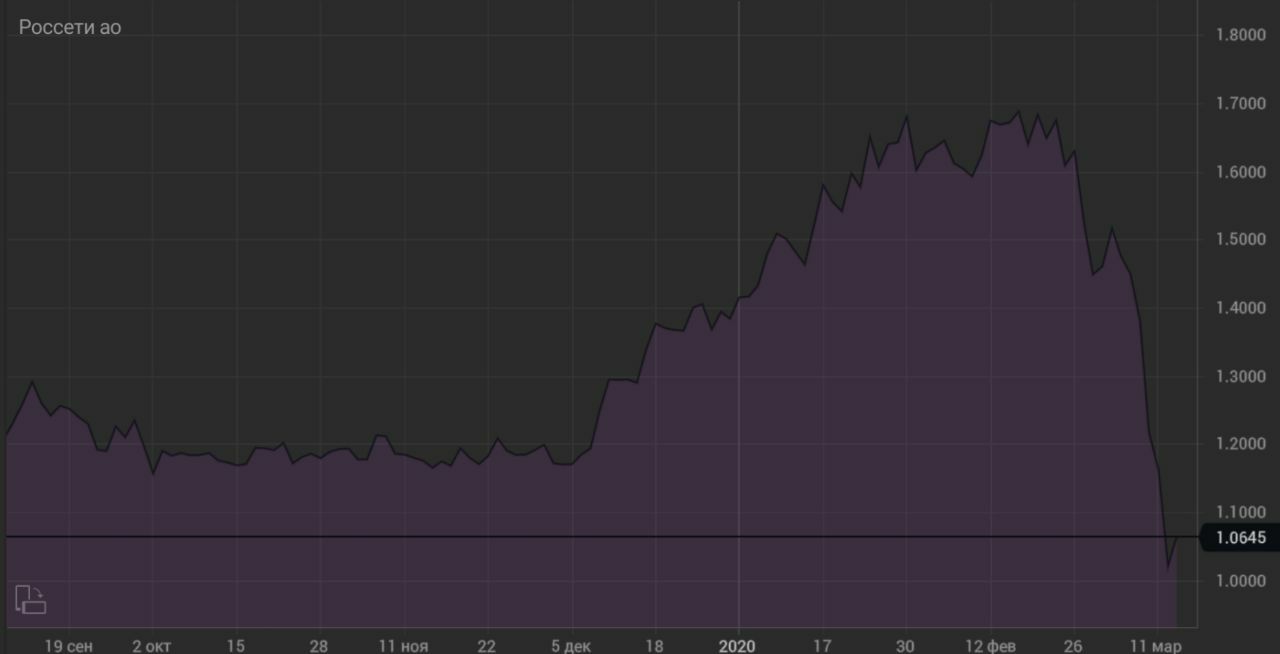Click the '30' date label on time axis
The image size is (1280, 654).
pyautogui.click(x=905, y=646)
